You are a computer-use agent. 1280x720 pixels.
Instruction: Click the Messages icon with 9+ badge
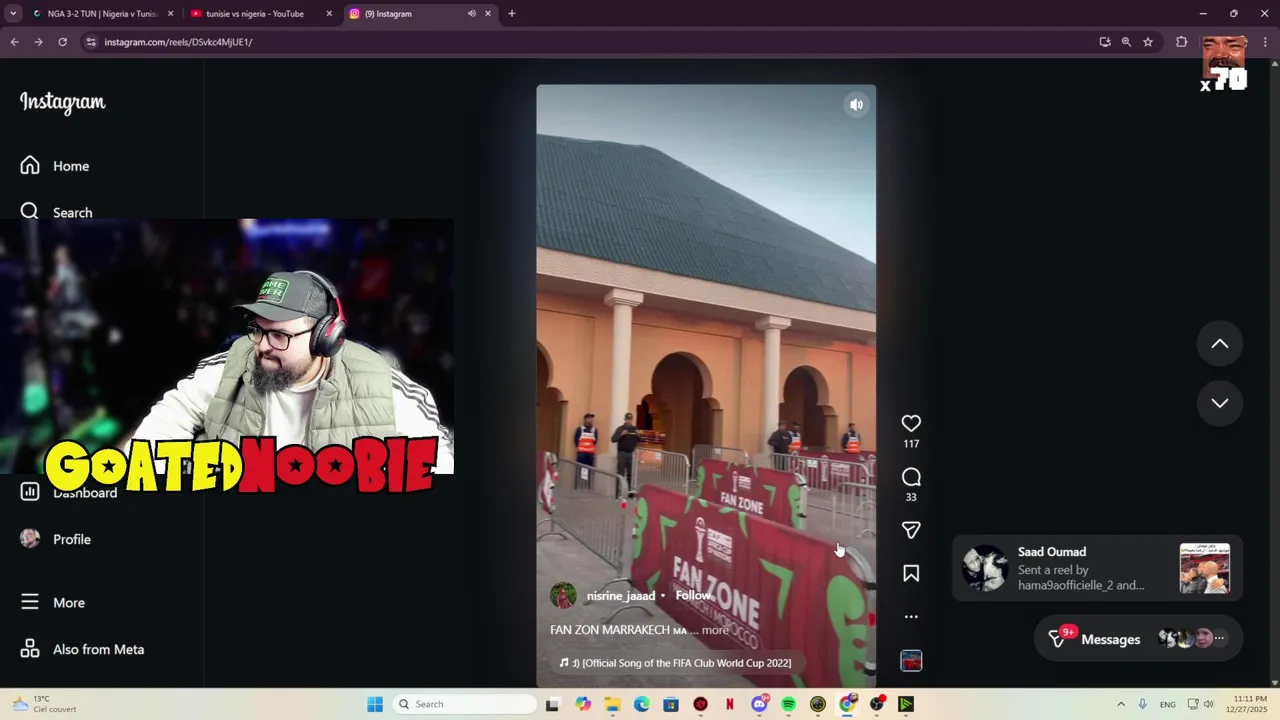point(1058,638)
